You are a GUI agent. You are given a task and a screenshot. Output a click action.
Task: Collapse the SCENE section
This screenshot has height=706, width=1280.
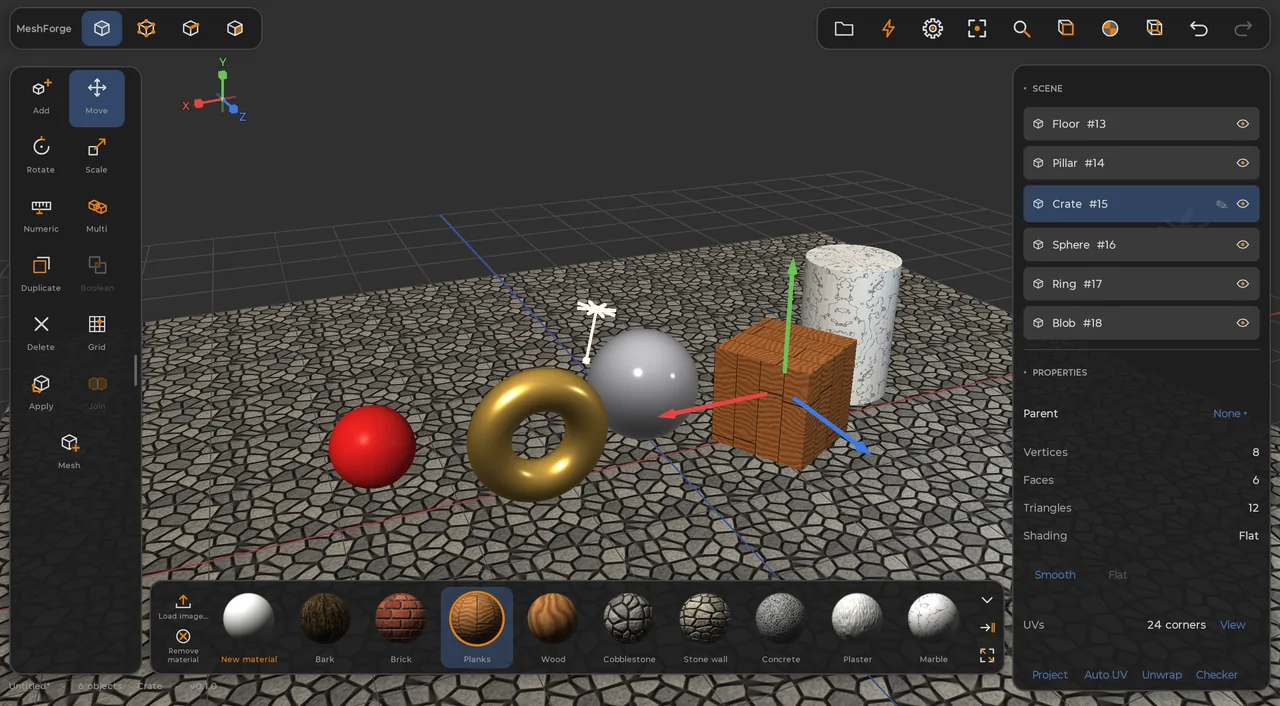(1043, 88)
